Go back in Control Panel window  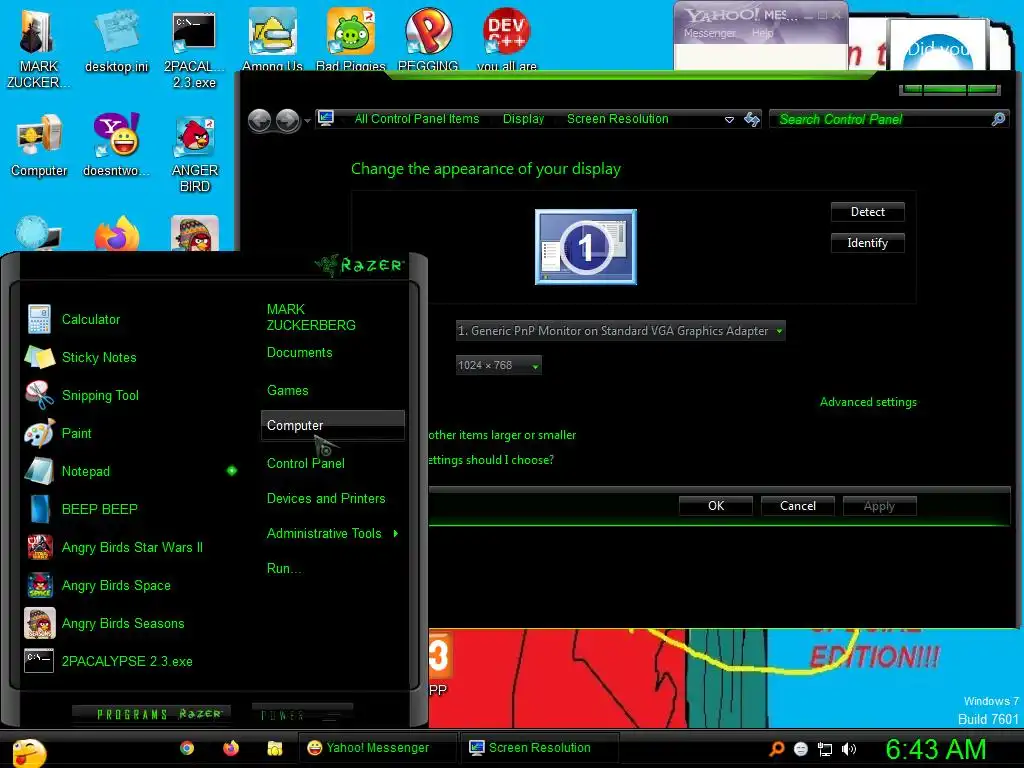click(x=260, y=120)
